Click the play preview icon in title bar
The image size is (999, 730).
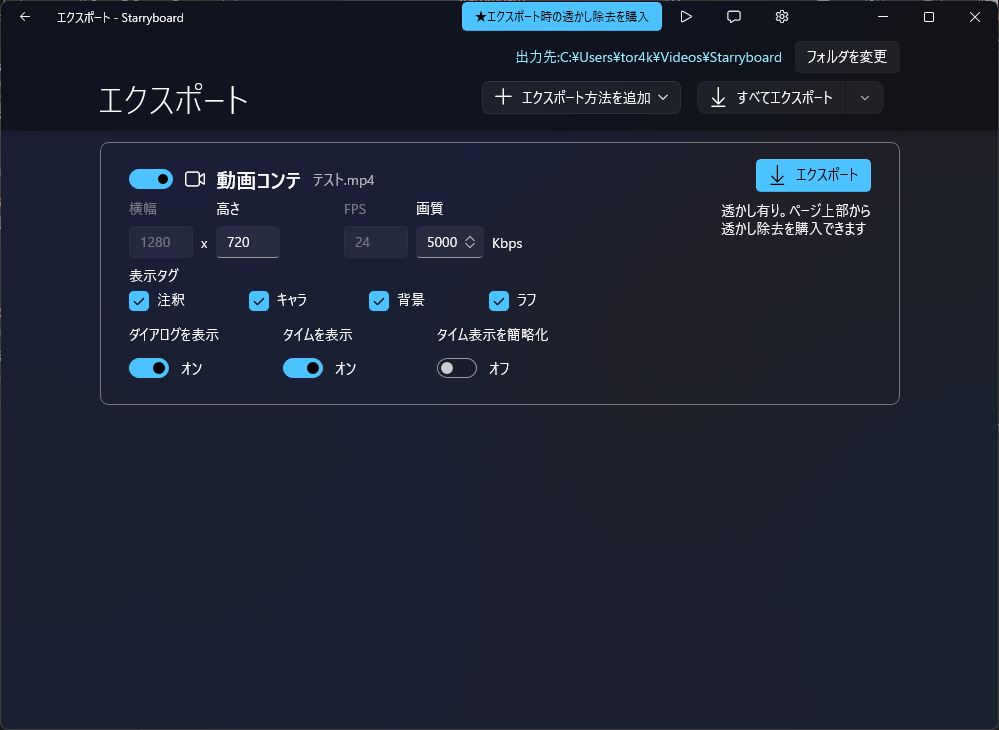tap(686, 17)
